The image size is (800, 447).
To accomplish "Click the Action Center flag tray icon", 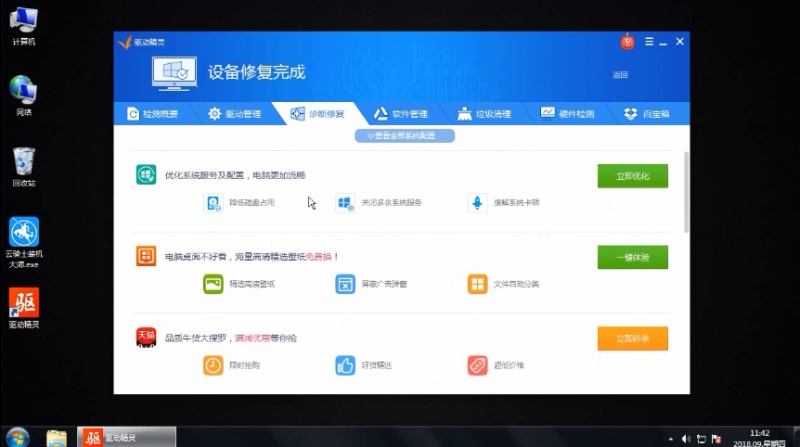I will click(716, 439).
